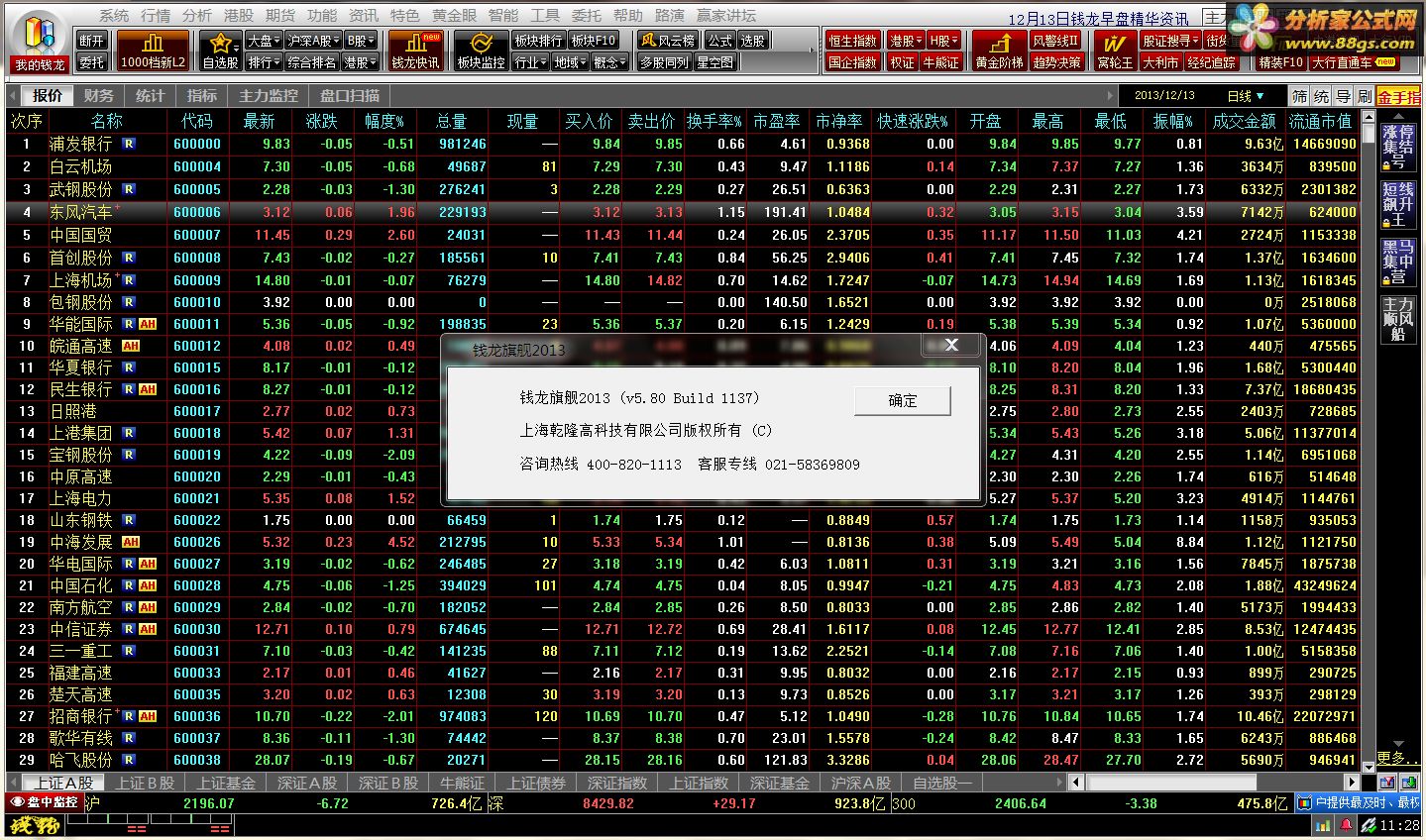
Task: Click the 刷 refresh button
Action: 1365,96
